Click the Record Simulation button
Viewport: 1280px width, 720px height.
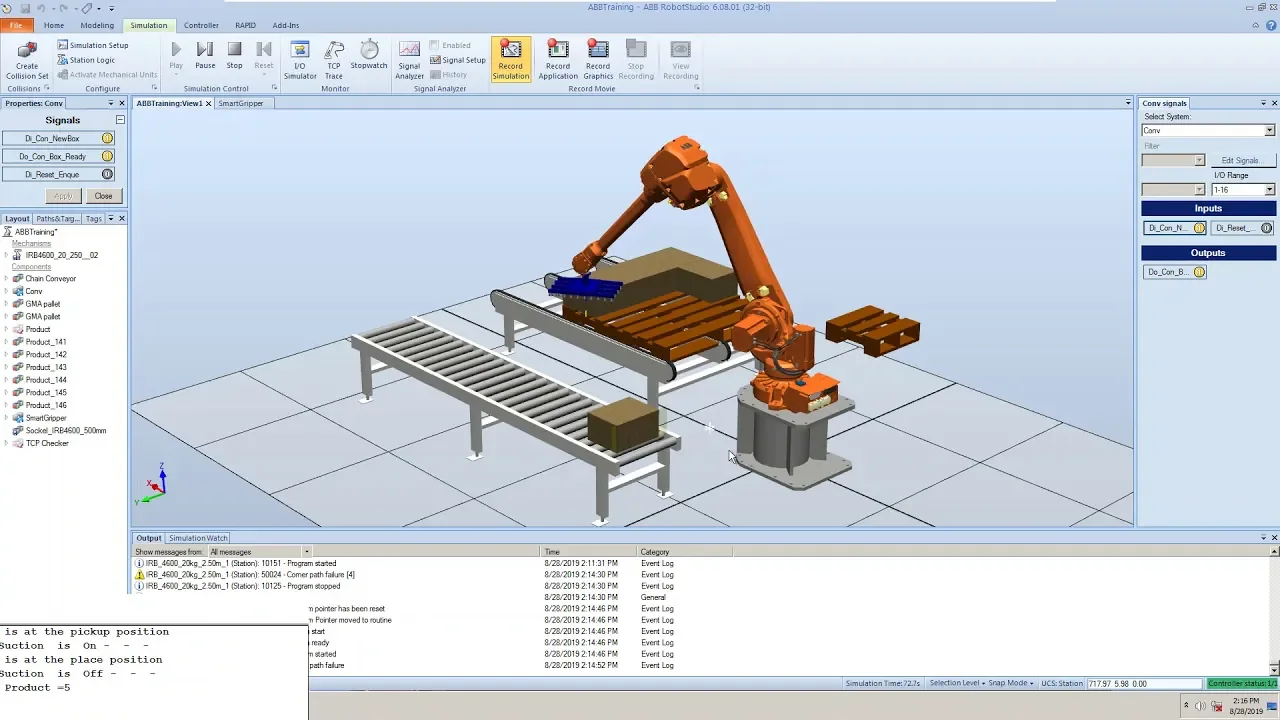510,60
